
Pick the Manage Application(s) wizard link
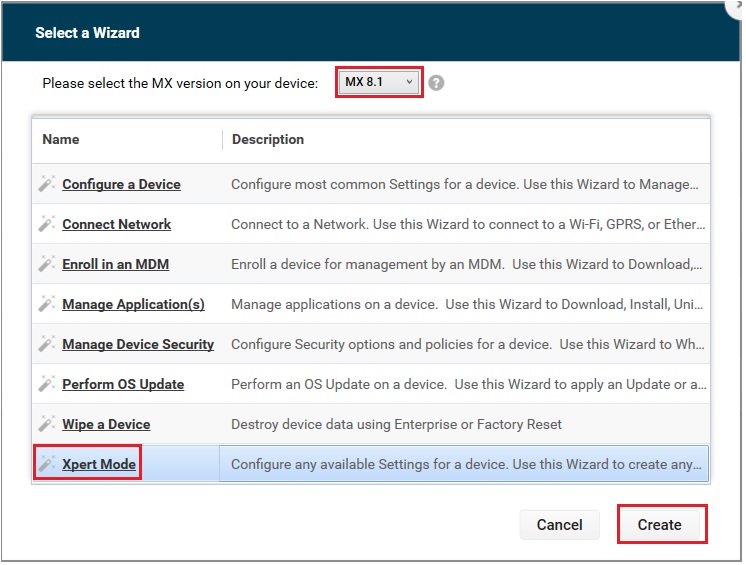[134, 304]
